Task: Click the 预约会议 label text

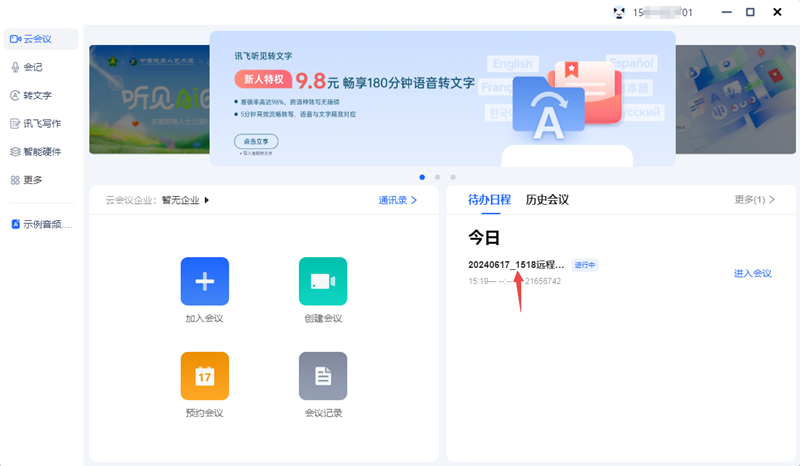Action: click(204, 413)
